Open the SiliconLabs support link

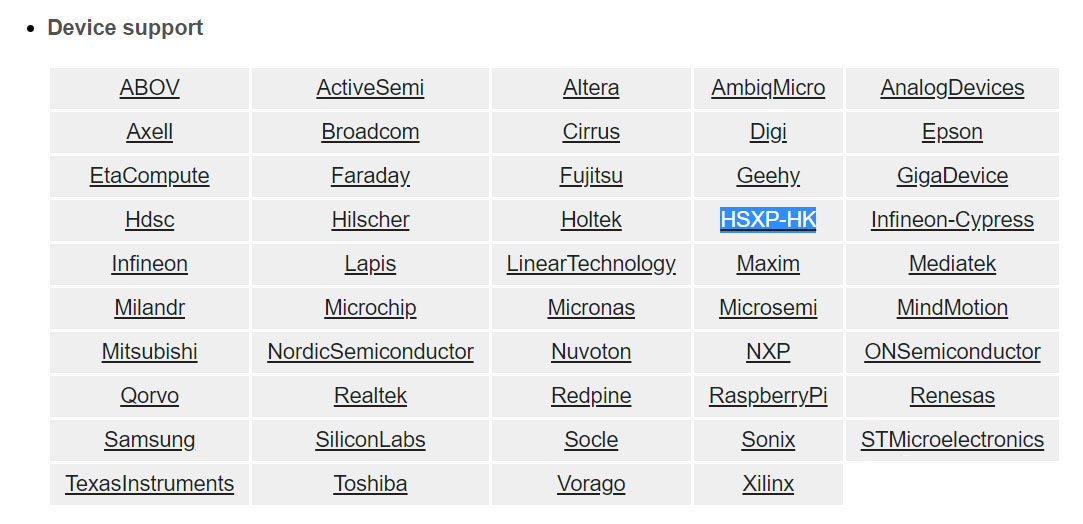click(370, 440)
